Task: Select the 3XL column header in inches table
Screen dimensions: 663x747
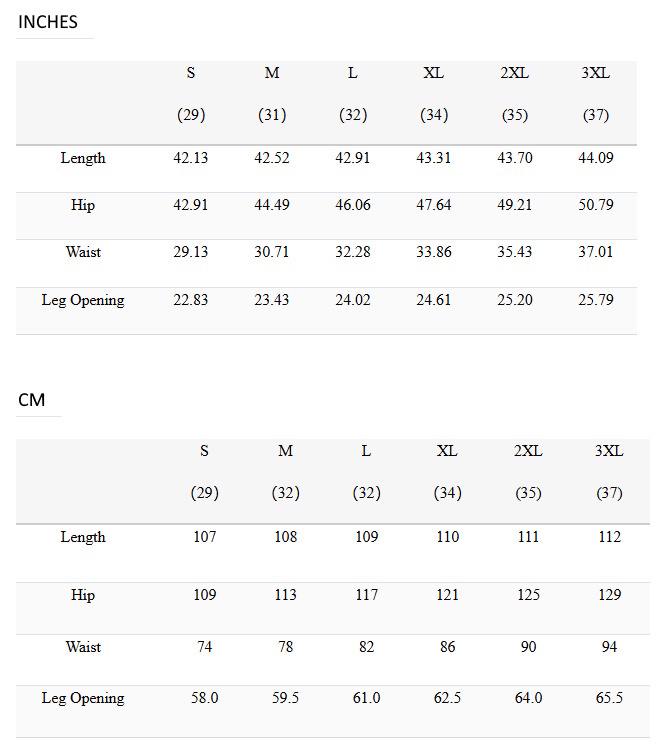Action: [x=596, y=73]
